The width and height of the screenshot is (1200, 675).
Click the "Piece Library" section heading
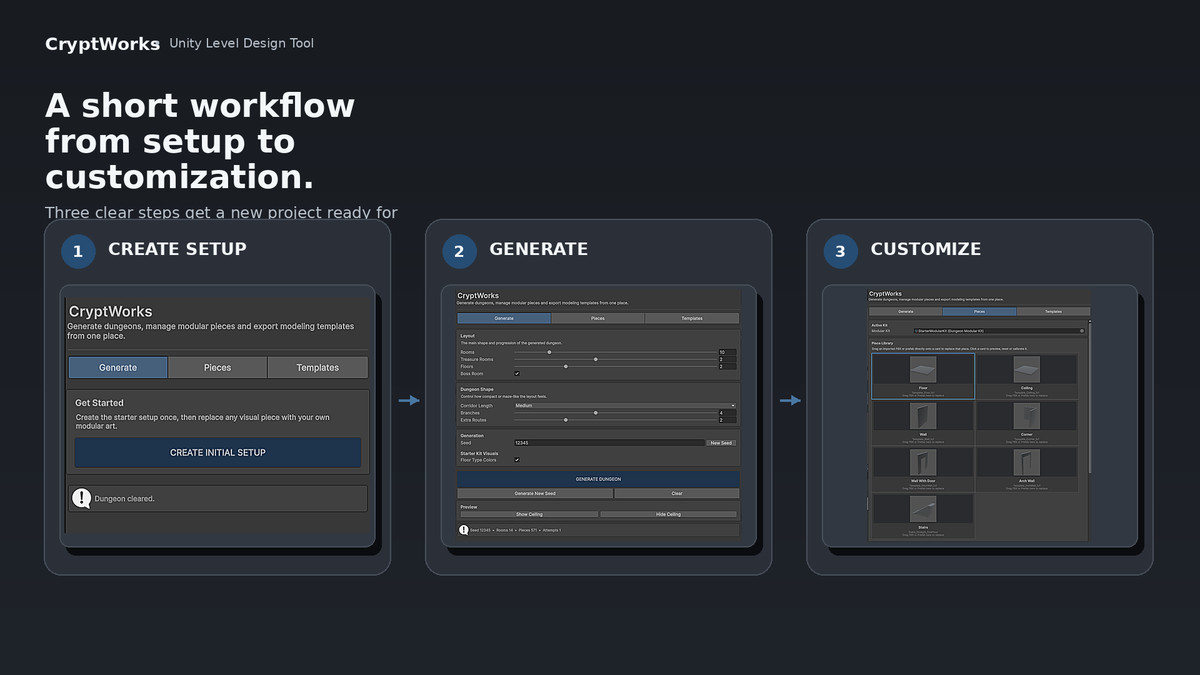[882, 343]
